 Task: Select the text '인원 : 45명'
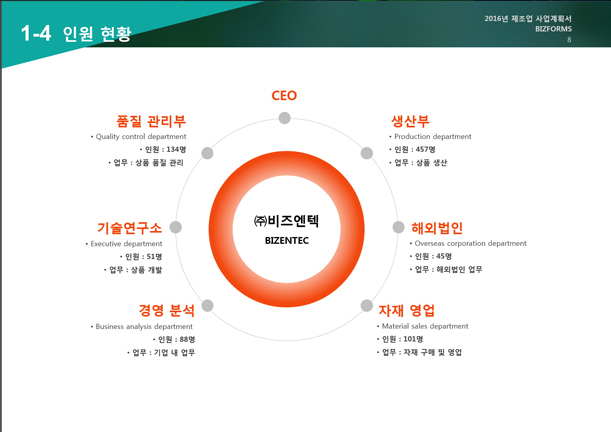[431, 256]
